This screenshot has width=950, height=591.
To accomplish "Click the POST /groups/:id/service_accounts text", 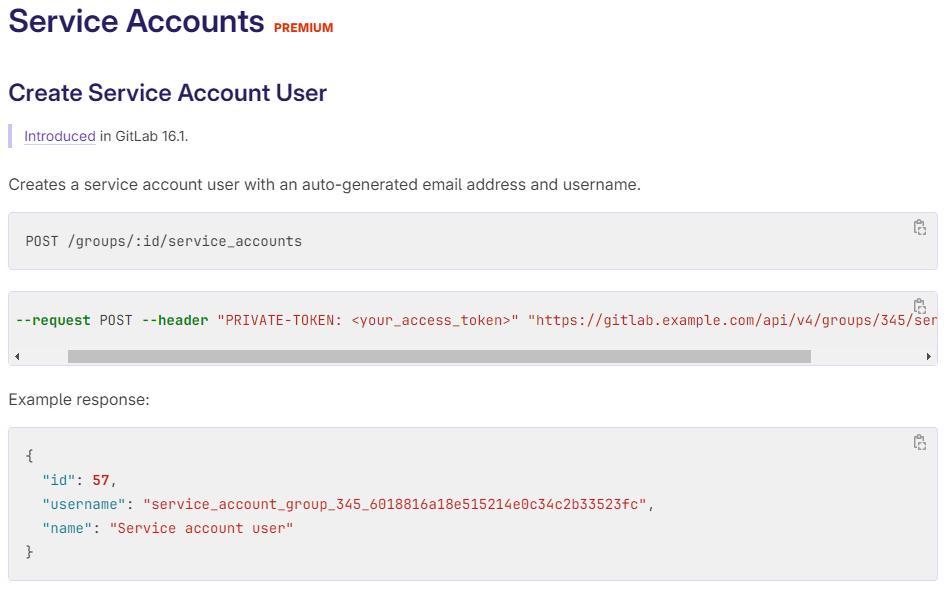I will coord(164,241).
